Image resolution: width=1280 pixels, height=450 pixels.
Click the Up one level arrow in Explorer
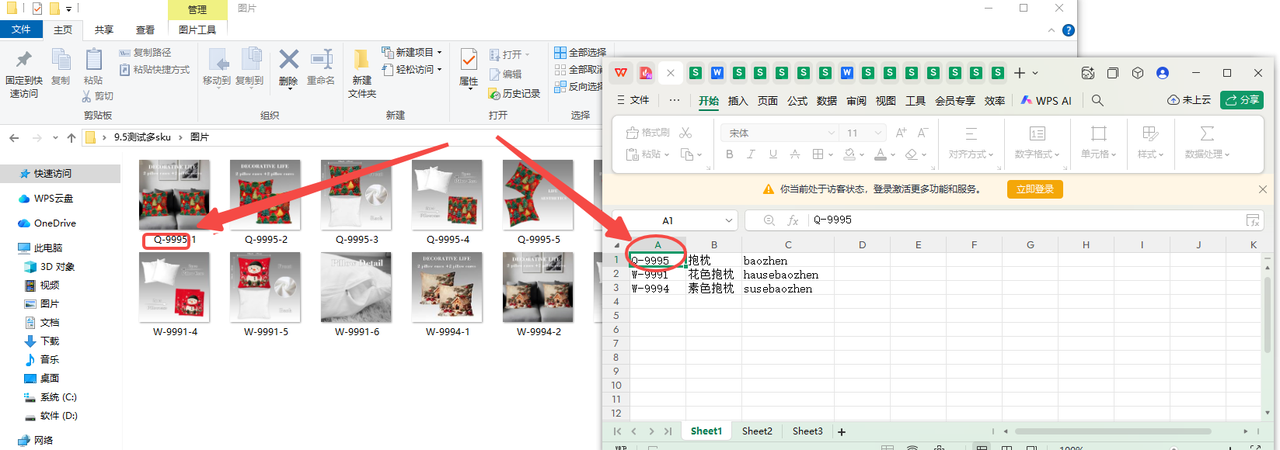point(70,137)
